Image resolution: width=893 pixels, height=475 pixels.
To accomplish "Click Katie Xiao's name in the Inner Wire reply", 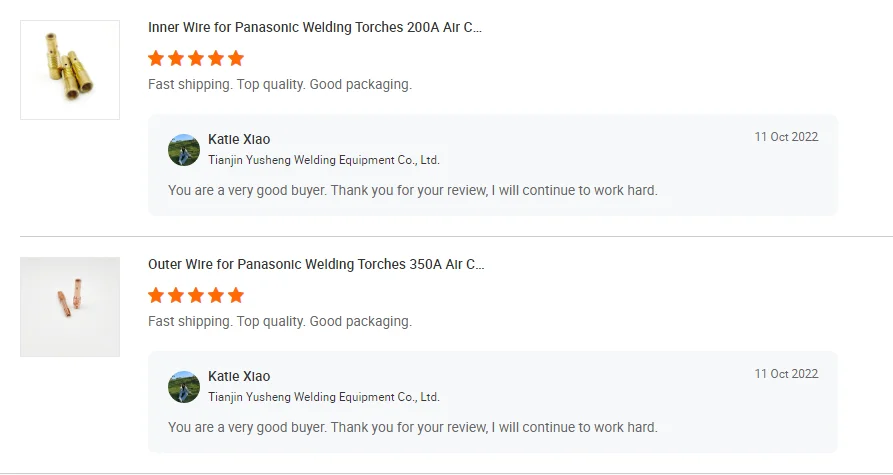I will [x=239, y=139].
